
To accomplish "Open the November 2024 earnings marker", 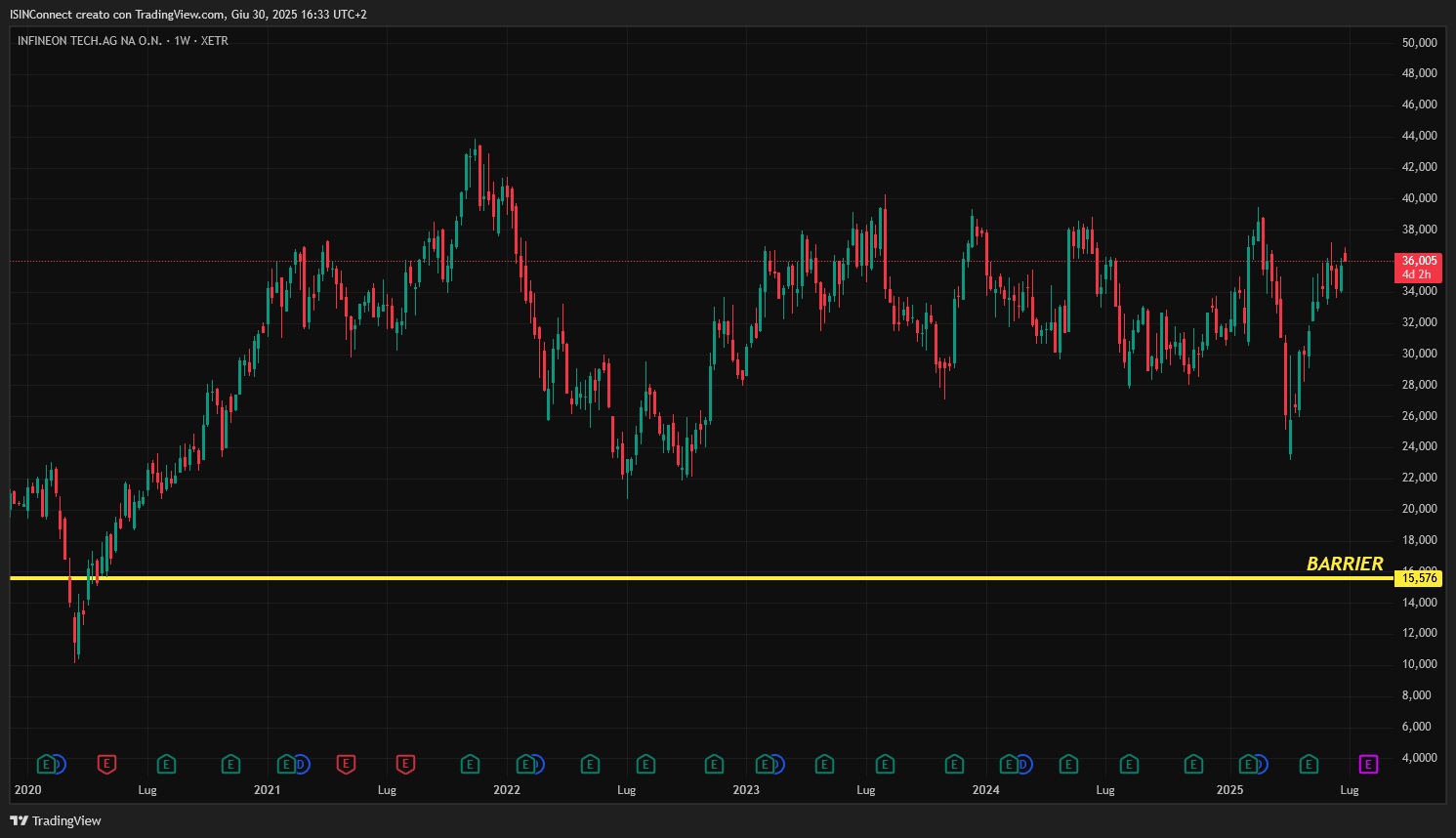I will click(x=1193, y=764).
